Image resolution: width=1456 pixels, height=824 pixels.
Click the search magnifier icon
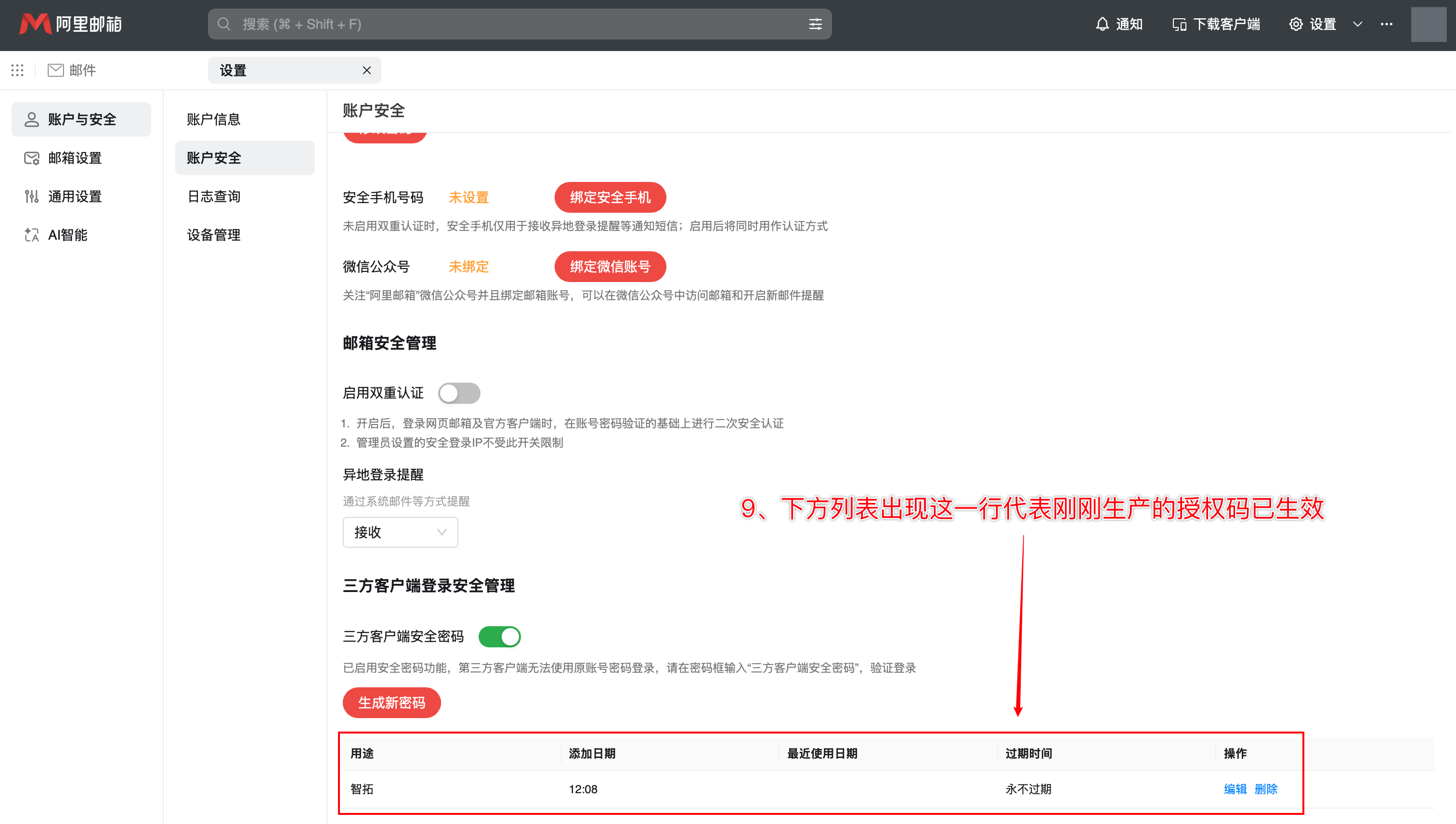point(224,24)
